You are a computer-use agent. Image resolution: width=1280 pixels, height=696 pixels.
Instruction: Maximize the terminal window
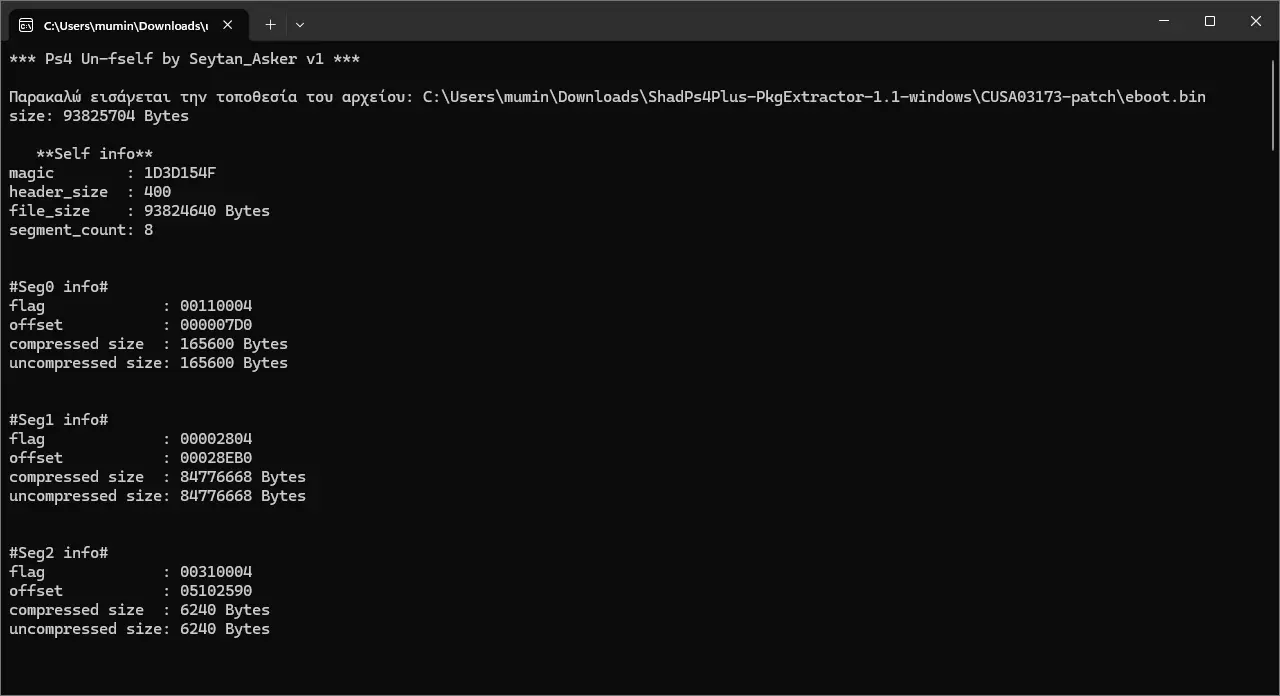1210,21
